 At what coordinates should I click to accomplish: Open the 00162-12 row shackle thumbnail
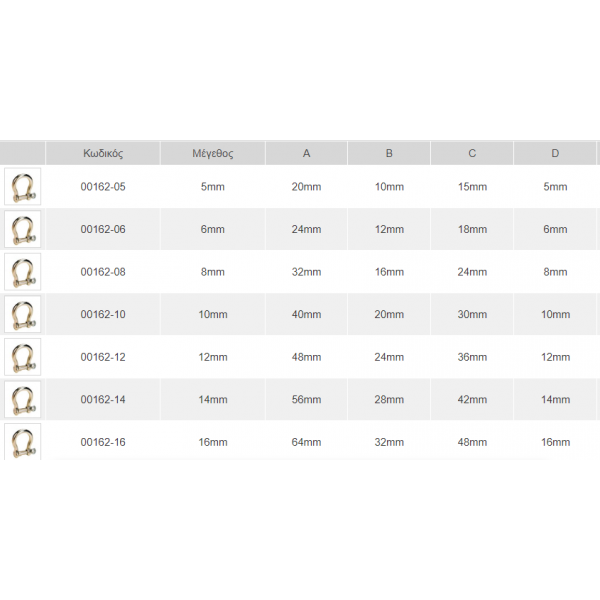pos(22,357)
